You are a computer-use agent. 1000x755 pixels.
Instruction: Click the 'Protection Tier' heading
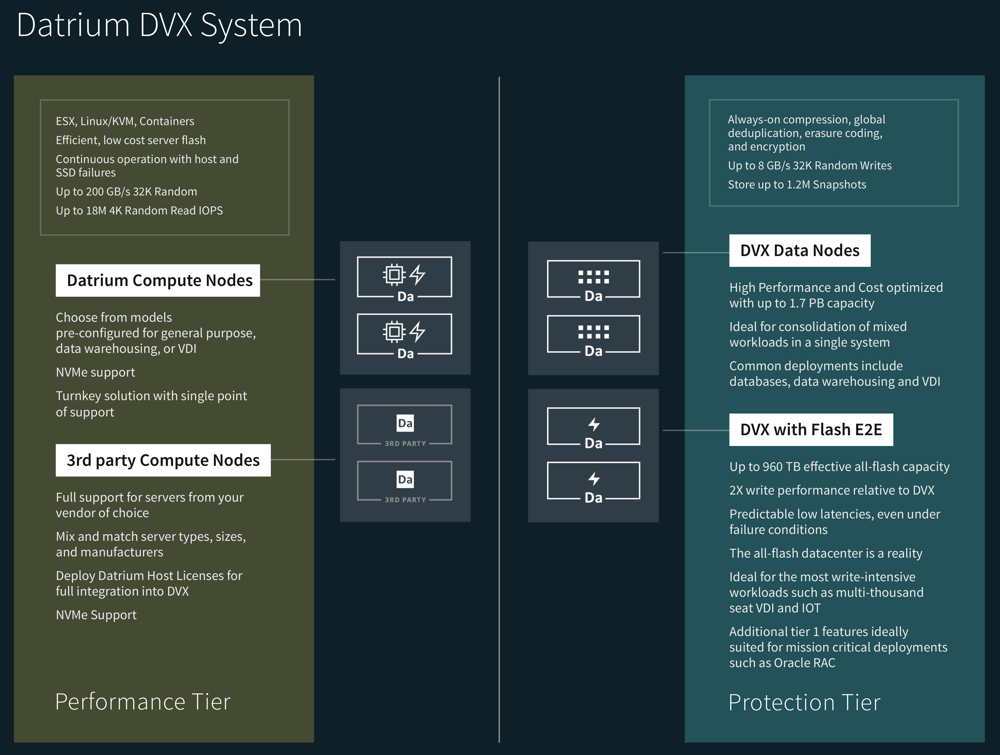[x=804, y=702]
